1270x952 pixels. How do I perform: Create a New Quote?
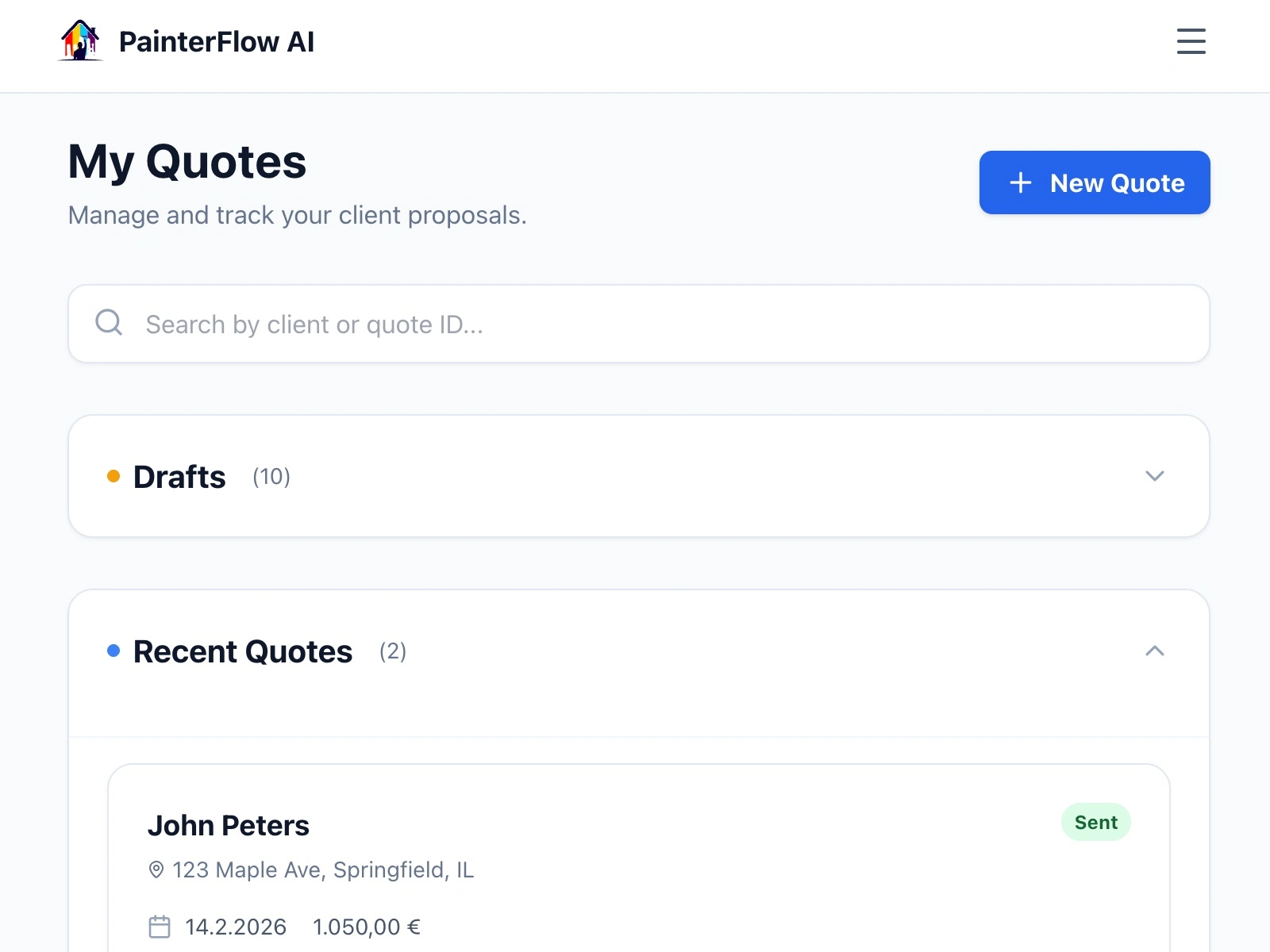point(1094,182)
